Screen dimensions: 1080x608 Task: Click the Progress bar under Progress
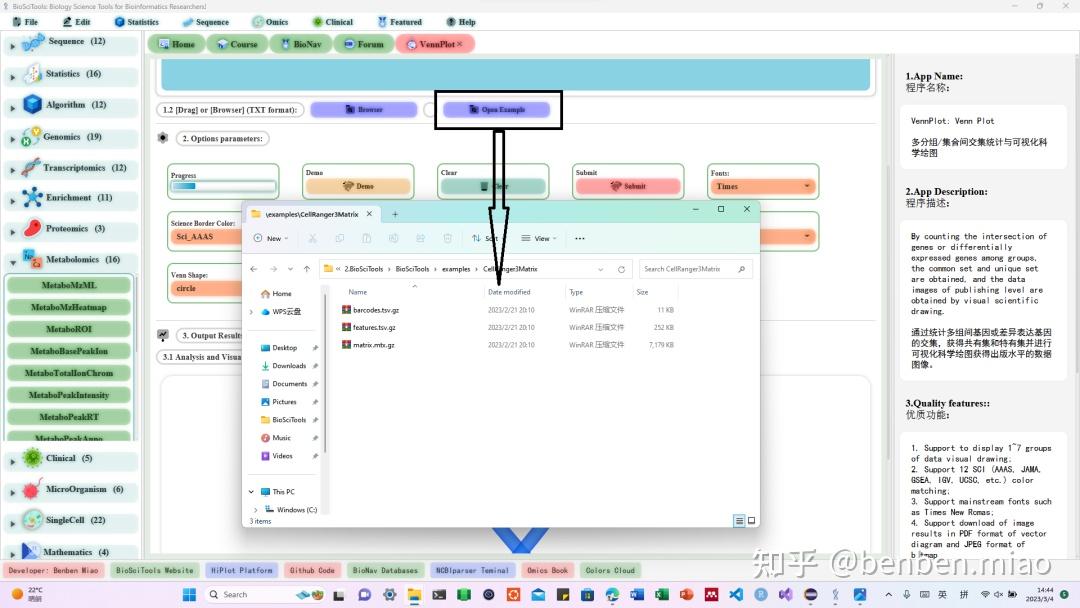click(223, 188)
